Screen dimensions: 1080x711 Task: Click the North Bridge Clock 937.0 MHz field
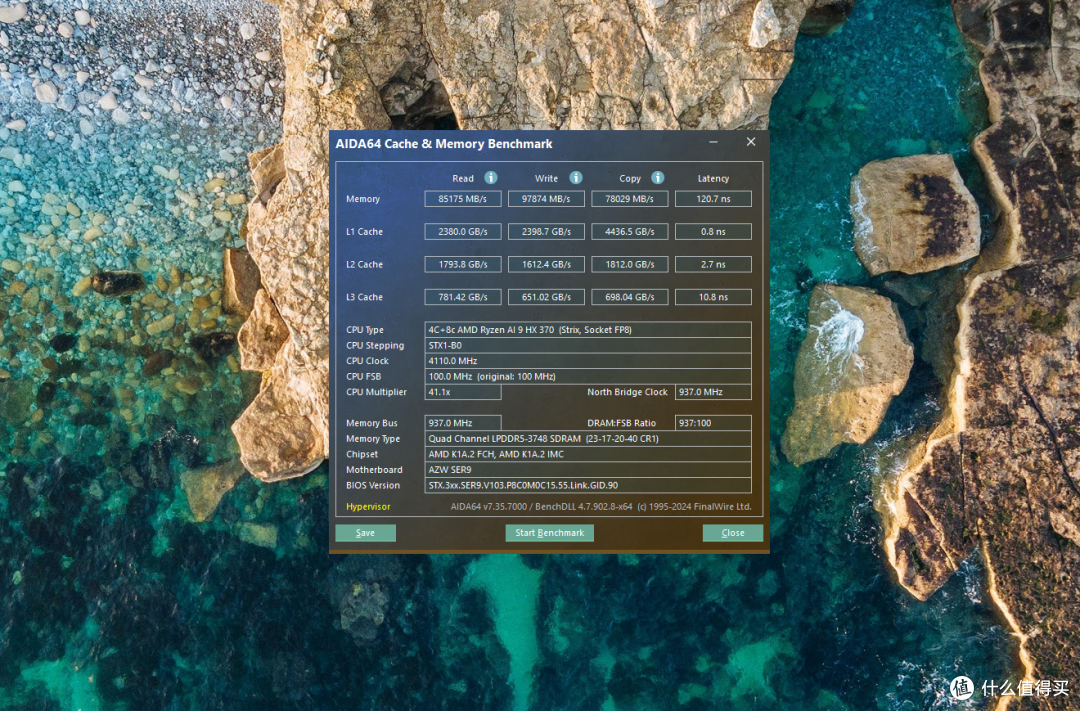713,393
